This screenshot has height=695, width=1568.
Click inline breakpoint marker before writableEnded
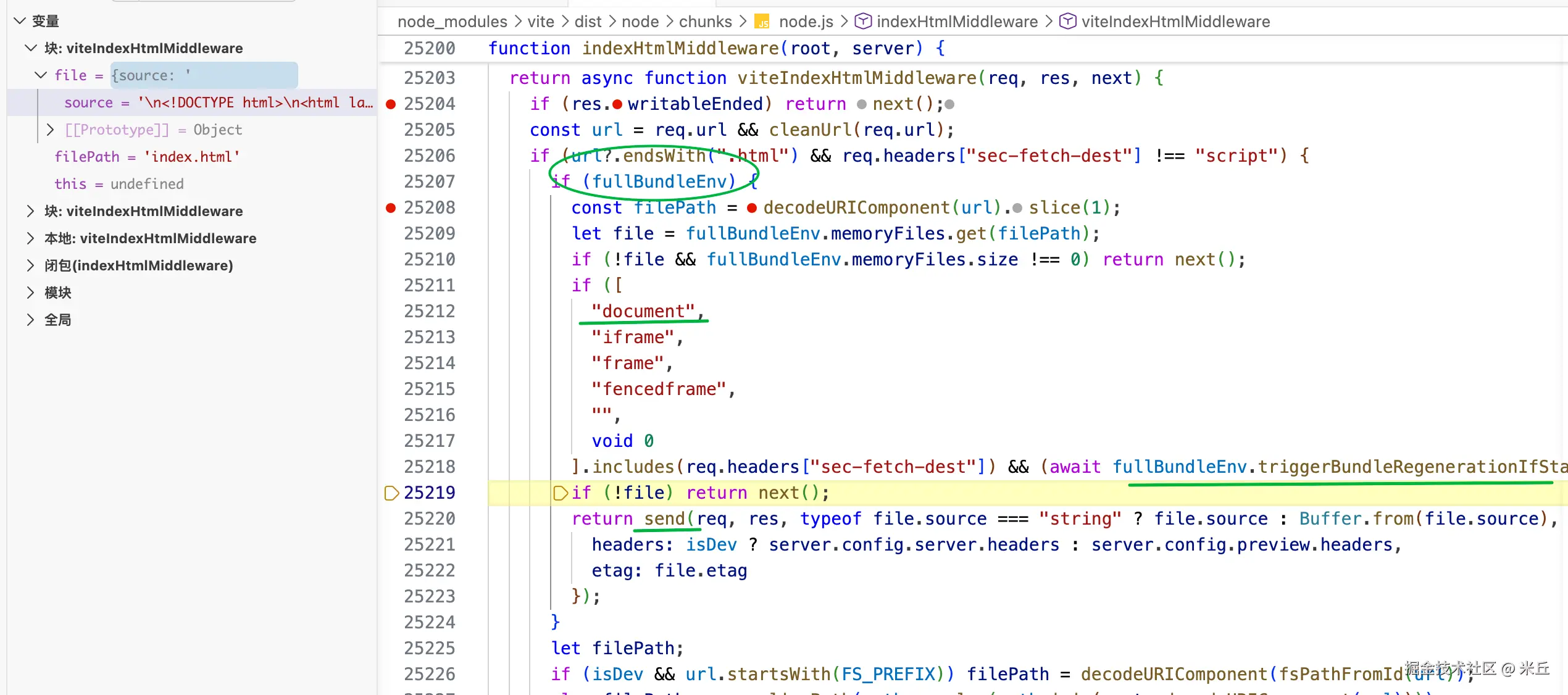[617, 104]
